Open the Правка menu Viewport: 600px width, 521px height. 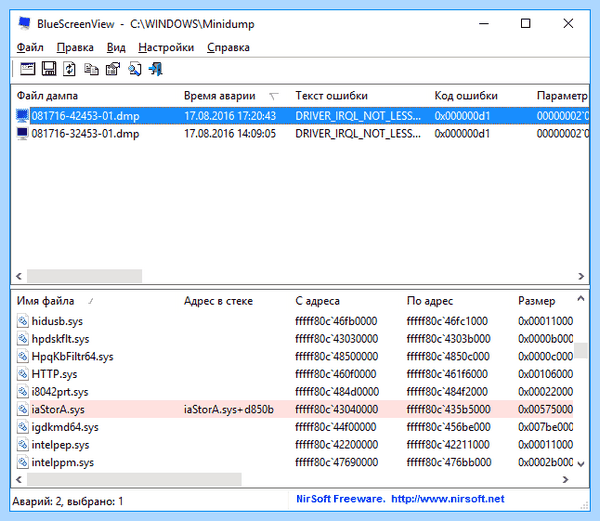pyautogui.click(x=75, y=47)
